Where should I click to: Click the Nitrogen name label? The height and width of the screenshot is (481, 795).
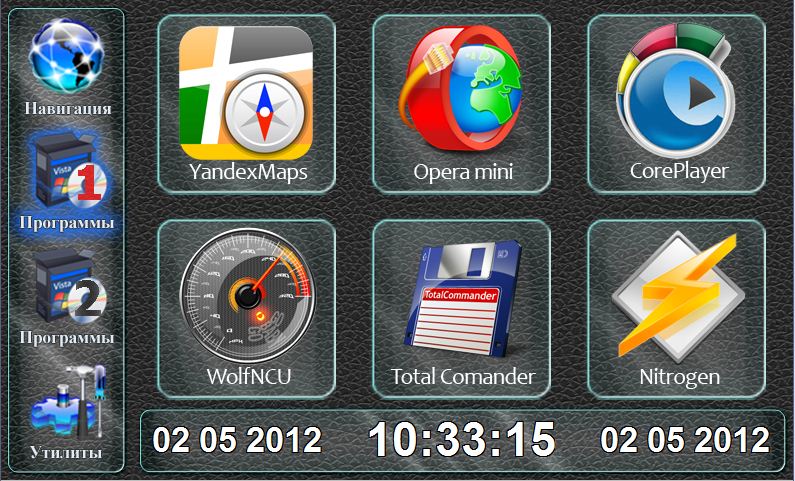pos(679,377)
